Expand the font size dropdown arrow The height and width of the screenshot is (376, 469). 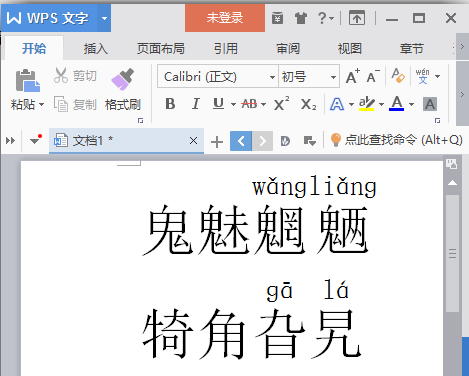coord(333,77)
